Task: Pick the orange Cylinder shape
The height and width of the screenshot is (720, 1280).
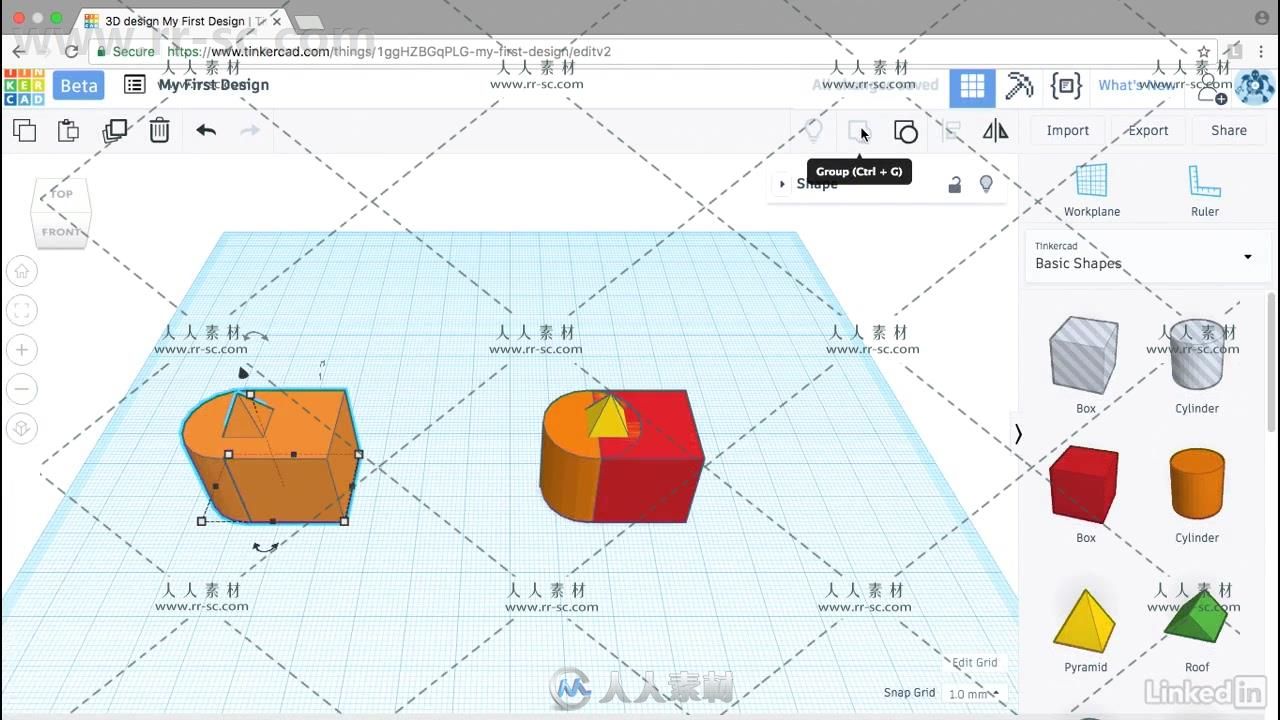Action: click(x=1197, y=485)
